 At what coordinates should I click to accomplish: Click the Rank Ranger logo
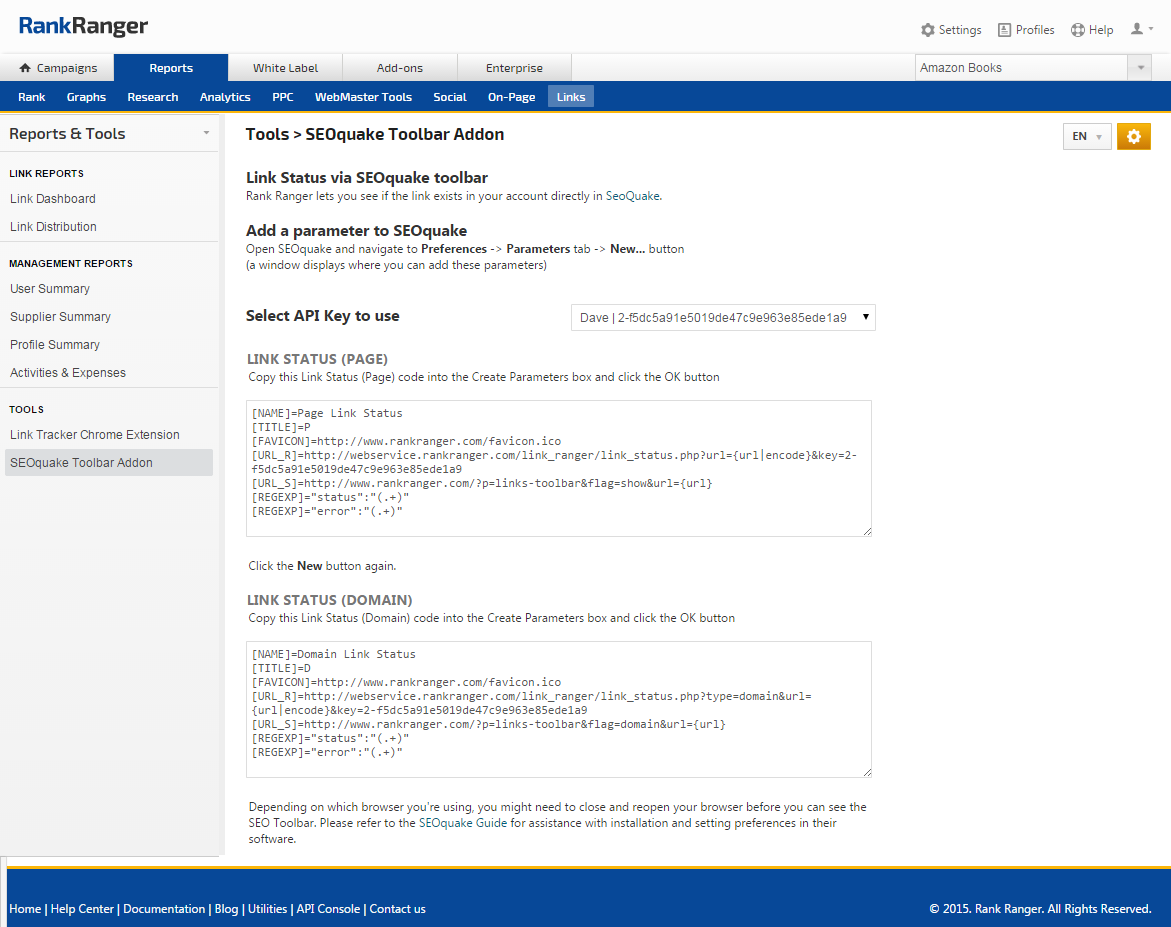[83, 26]
